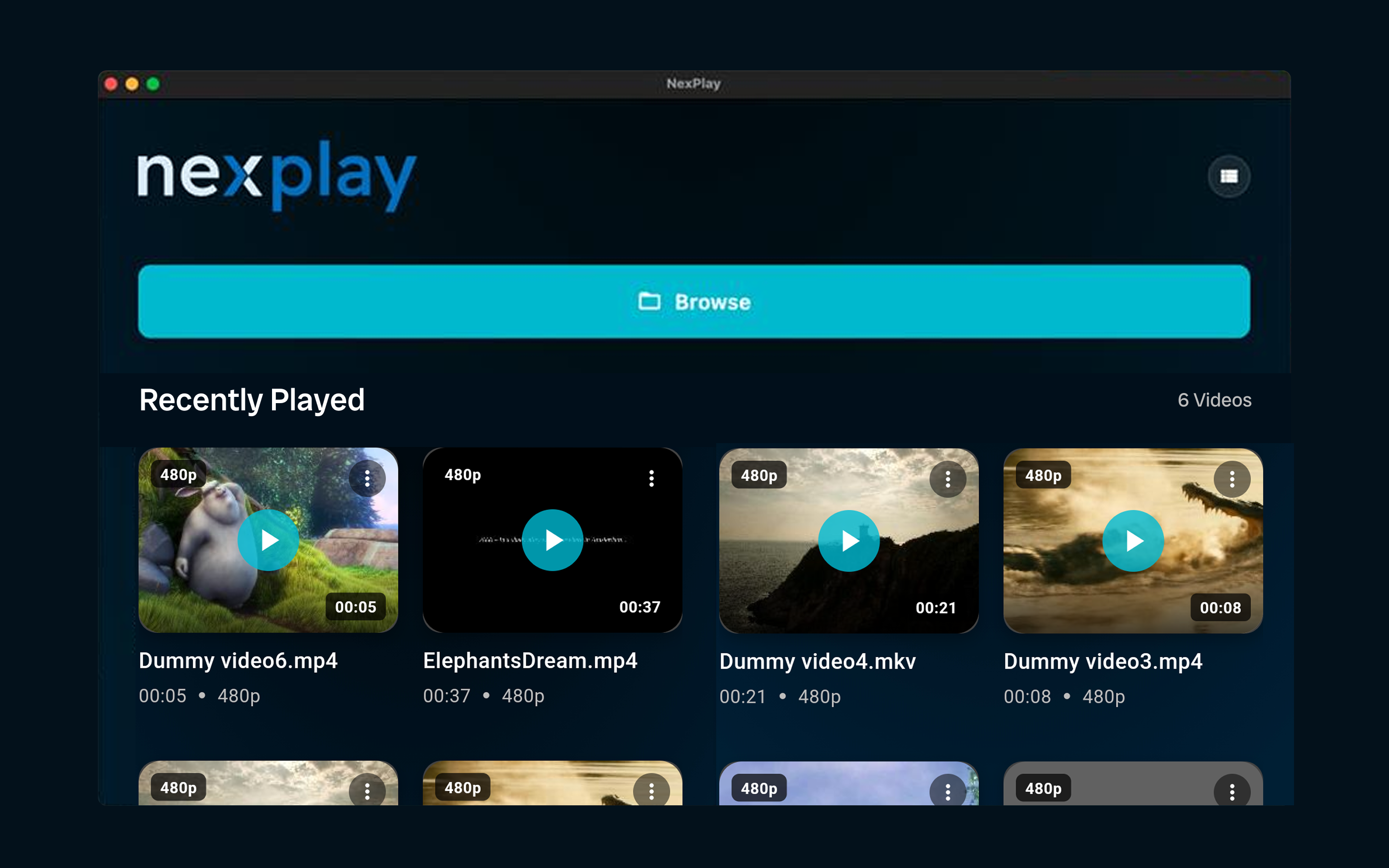
Task: Click metadata 00:08 • 480p under video3
Action: pyautogui.click(x=1064, y=696)
